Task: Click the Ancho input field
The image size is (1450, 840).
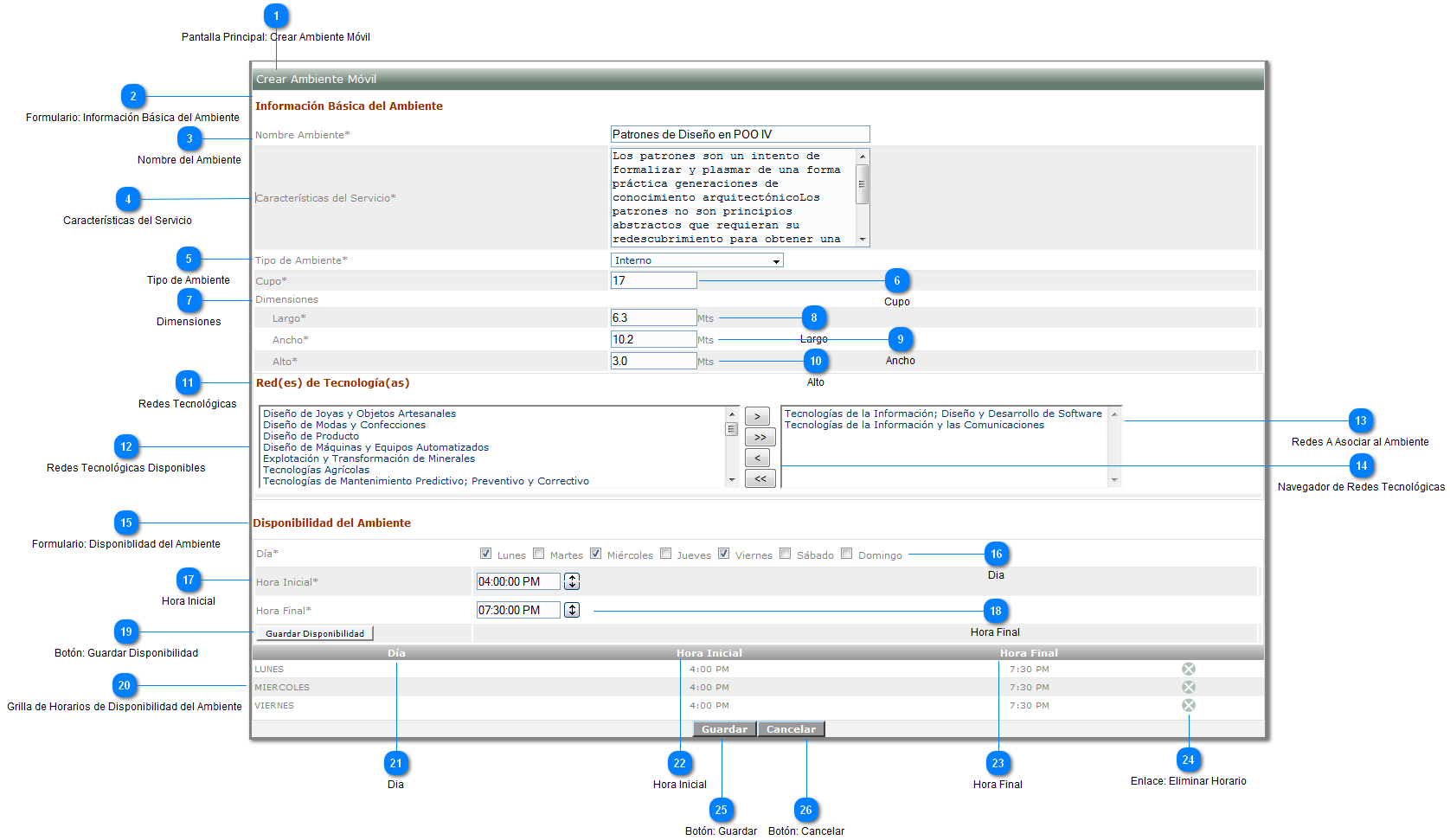Action: [653, 339]
